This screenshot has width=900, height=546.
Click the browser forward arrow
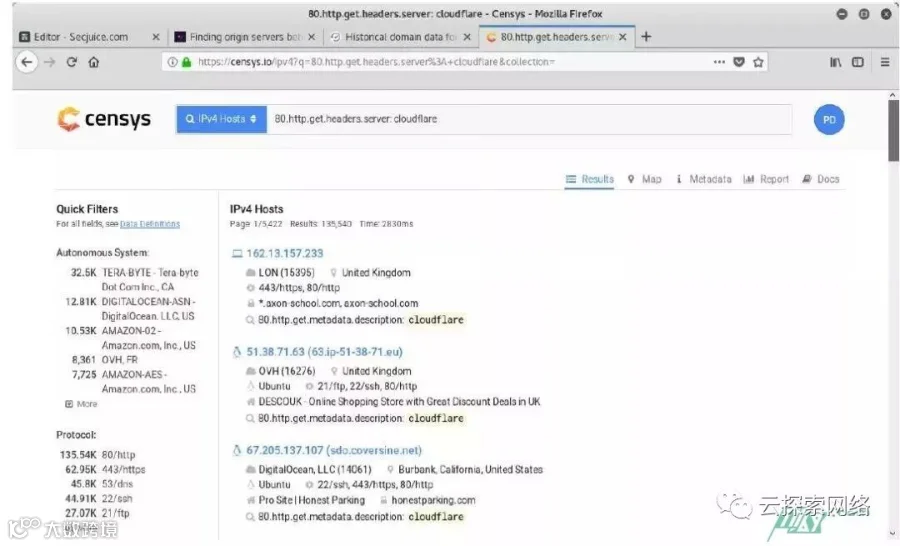(49, 62)
